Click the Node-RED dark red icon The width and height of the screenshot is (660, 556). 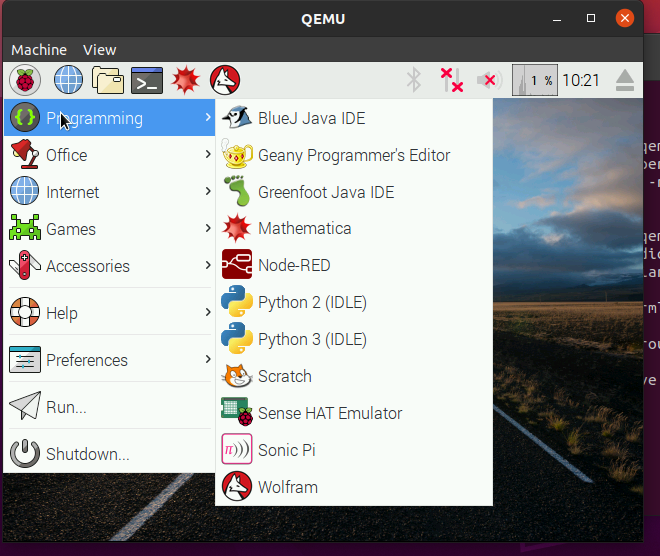coord(237,264)
